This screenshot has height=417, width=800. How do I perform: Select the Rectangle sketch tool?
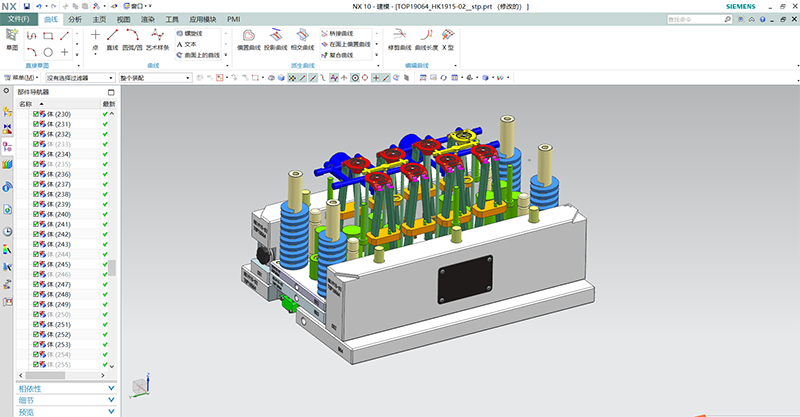pos(48,36)
